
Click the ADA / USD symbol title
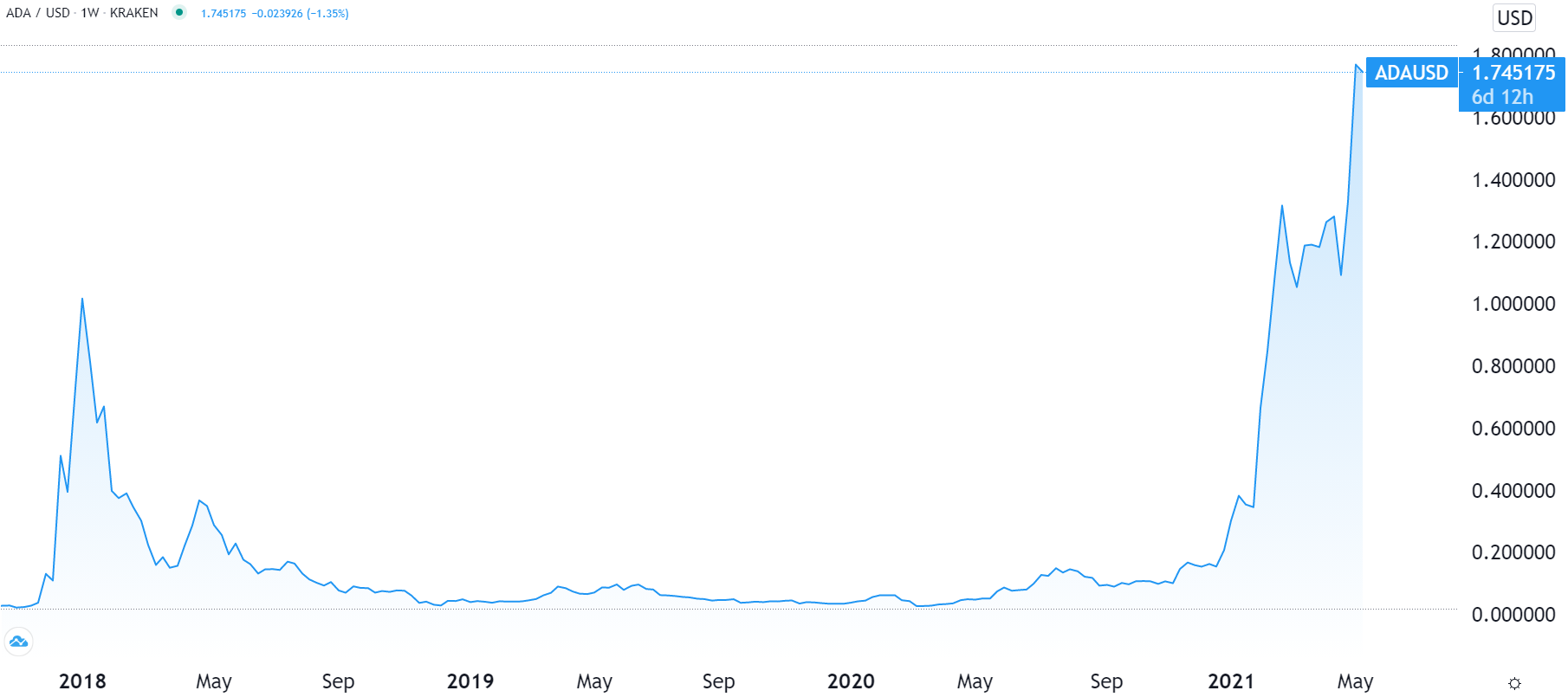click(x=38, y=13)
